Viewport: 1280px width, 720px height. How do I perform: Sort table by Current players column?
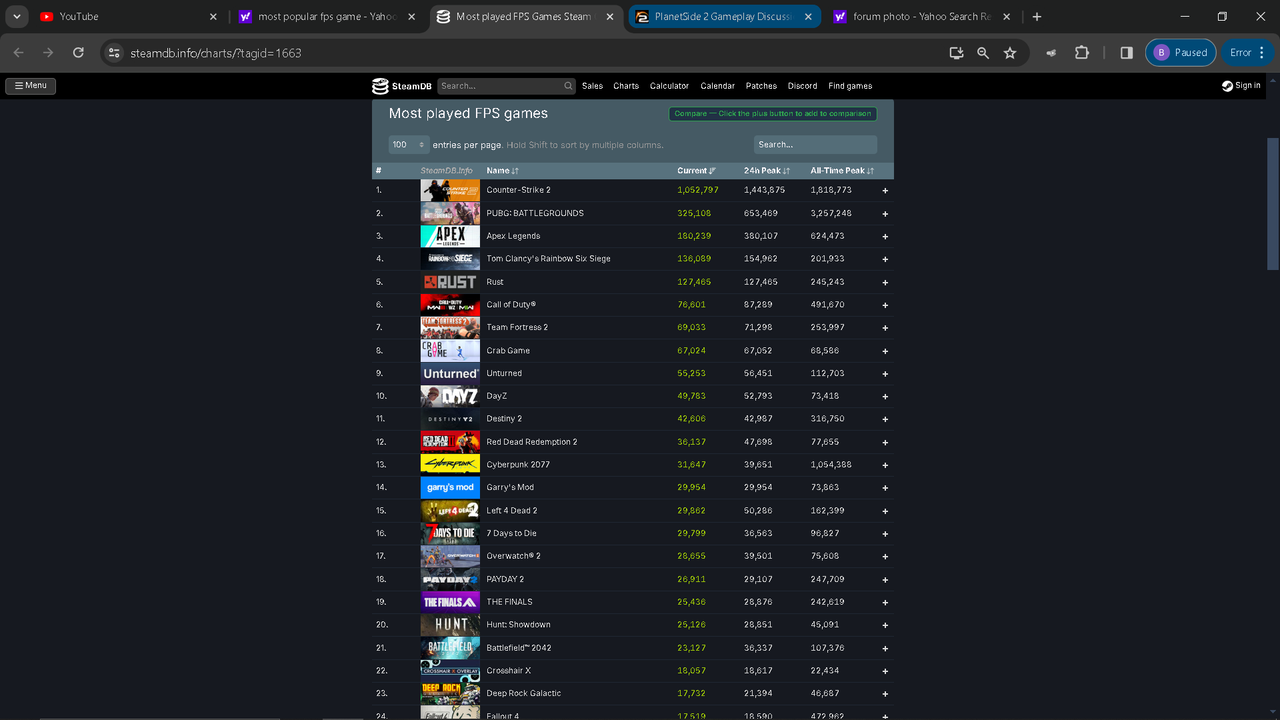pos(696,171)
